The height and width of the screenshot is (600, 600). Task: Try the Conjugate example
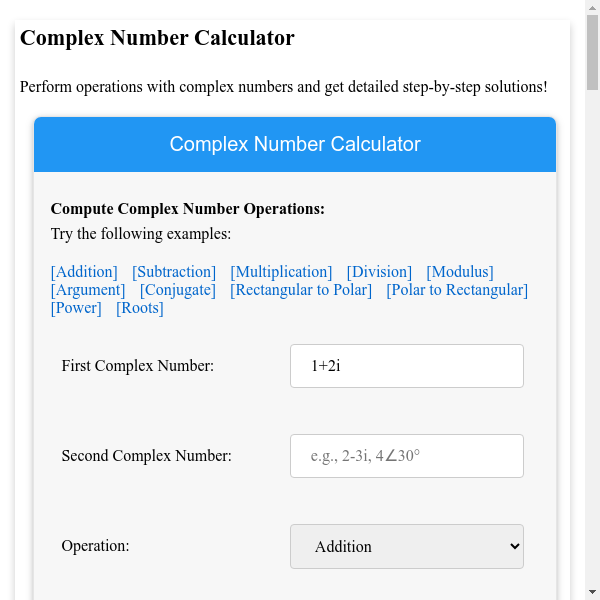point(178,290)
